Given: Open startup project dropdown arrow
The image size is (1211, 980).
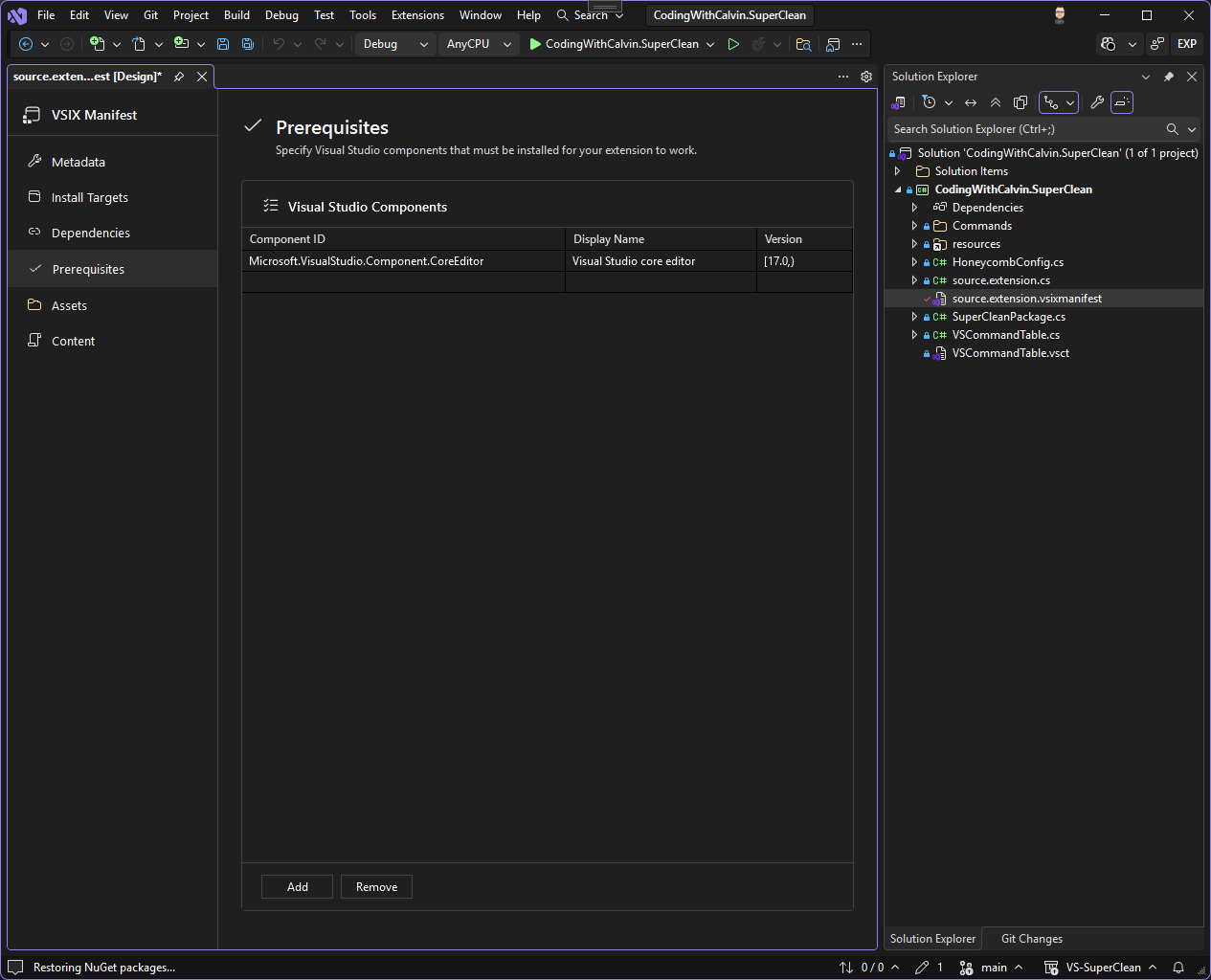Looking at the screenshot, I should pos(710,44).
